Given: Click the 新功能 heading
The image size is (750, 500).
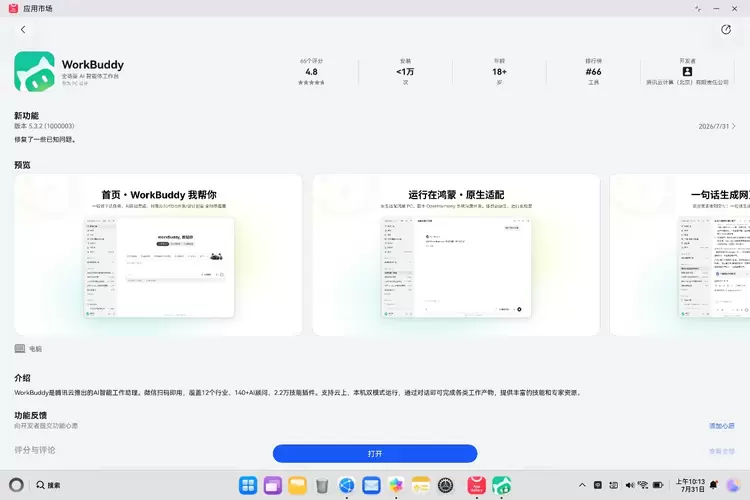Looking at the screenshot, I should tap(26, 116).
